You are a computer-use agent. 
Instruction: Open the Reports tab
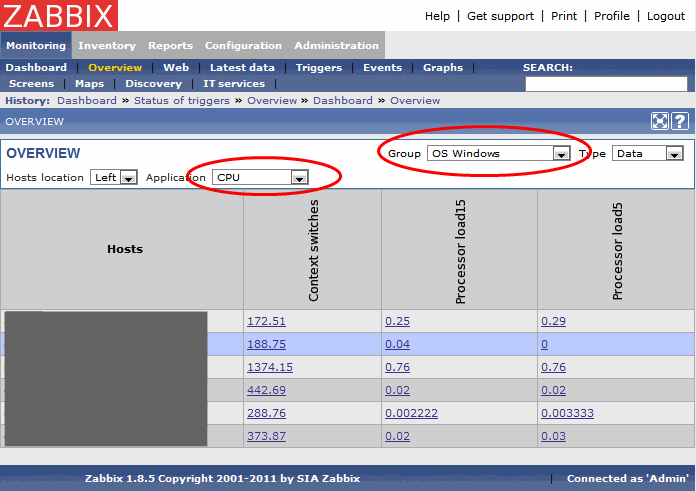coord(170,45)
